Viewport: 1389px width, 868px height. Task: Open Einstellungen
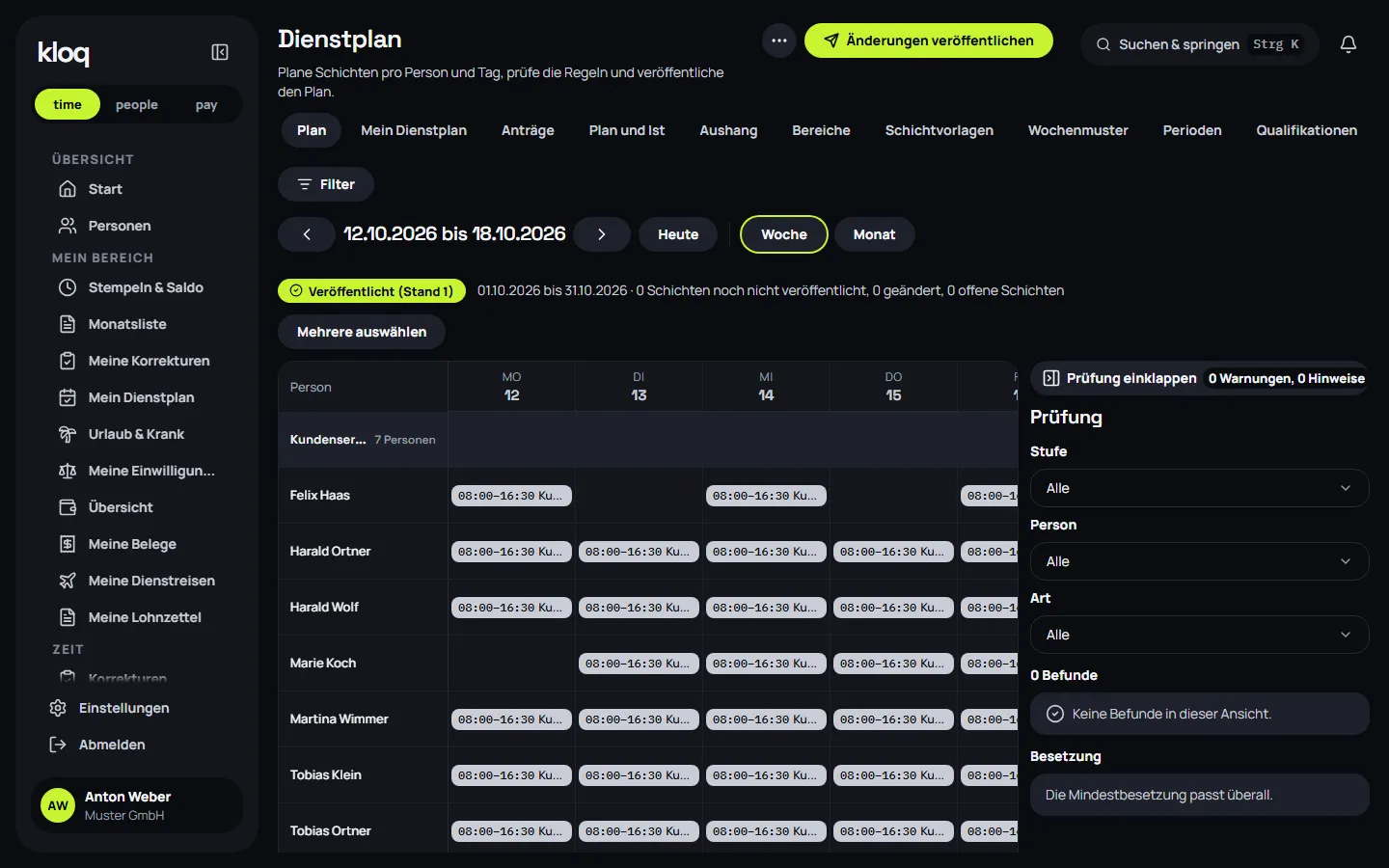[137, 708]
